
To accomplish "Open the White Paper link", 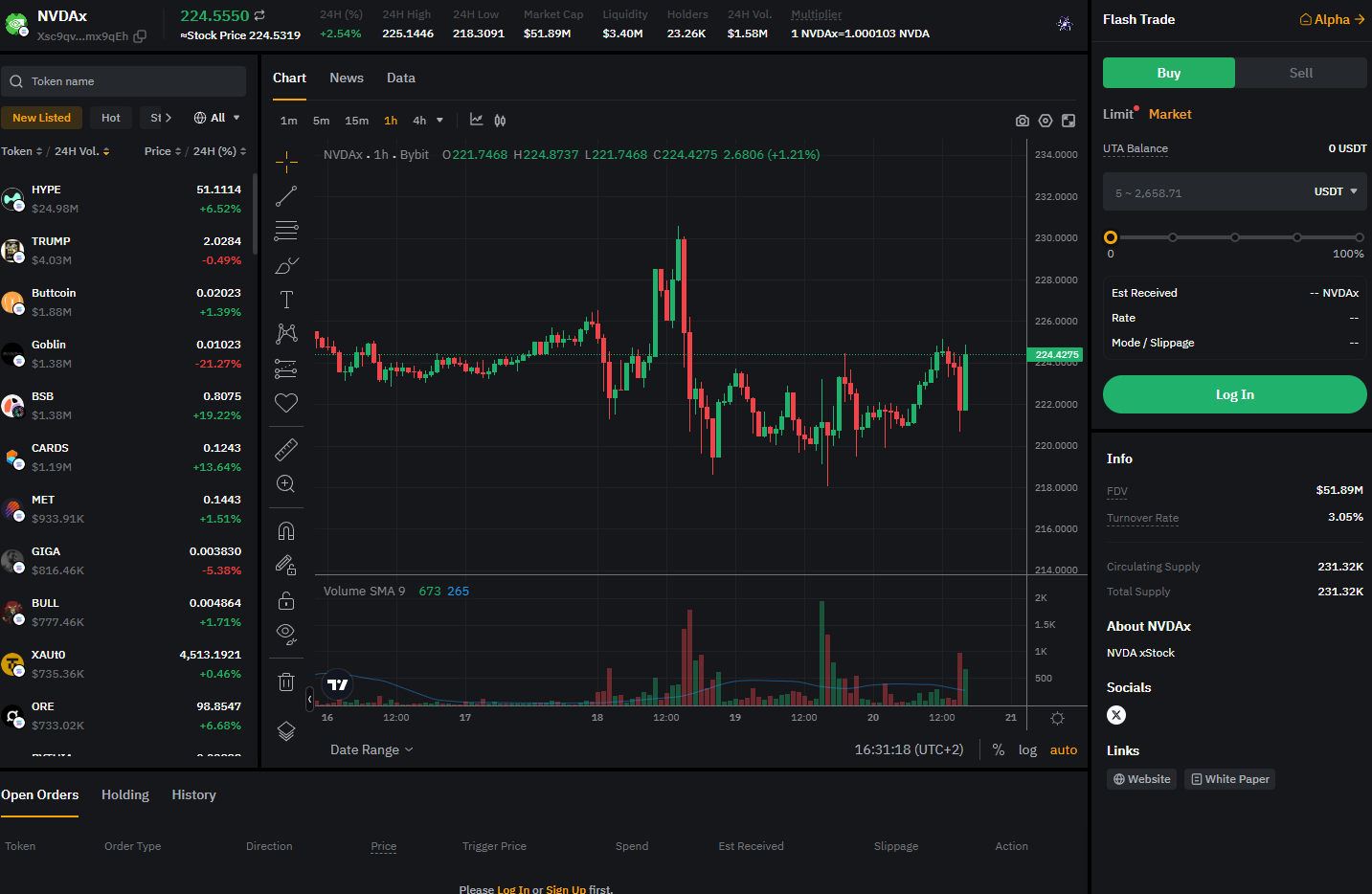I will tap(1230, 779).
